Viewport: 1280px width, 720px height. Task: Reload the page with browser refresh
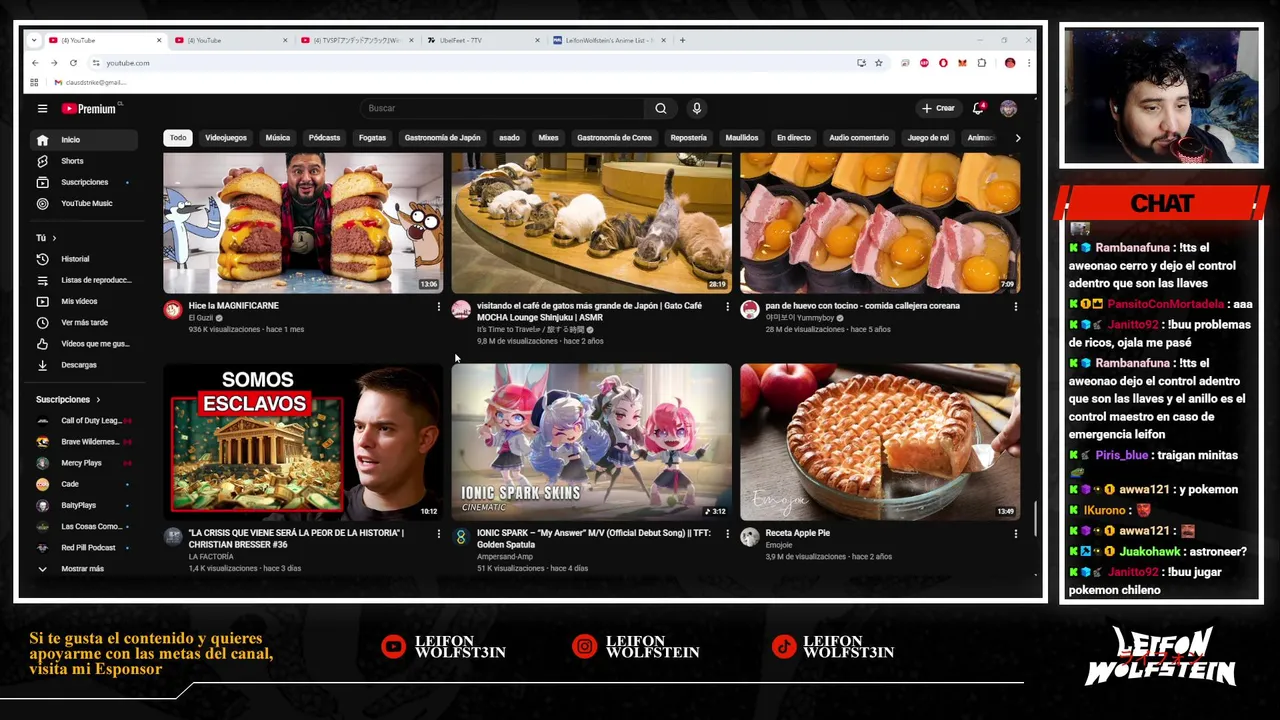pos(73,63)
